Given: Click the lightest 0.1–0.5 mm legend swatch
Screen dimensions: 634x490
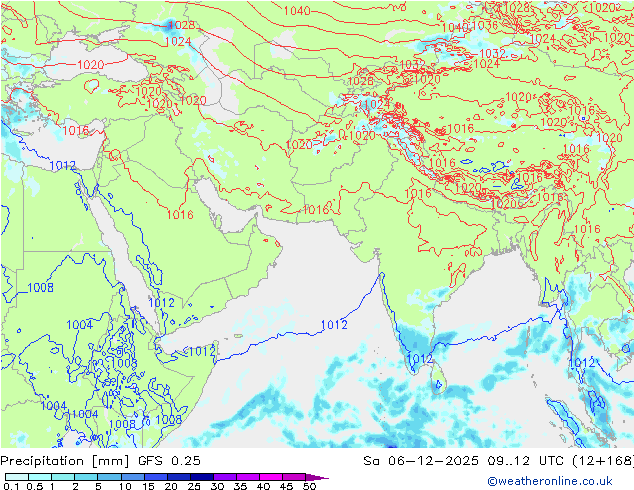Looking at the screenshot, I should [17, 477].
